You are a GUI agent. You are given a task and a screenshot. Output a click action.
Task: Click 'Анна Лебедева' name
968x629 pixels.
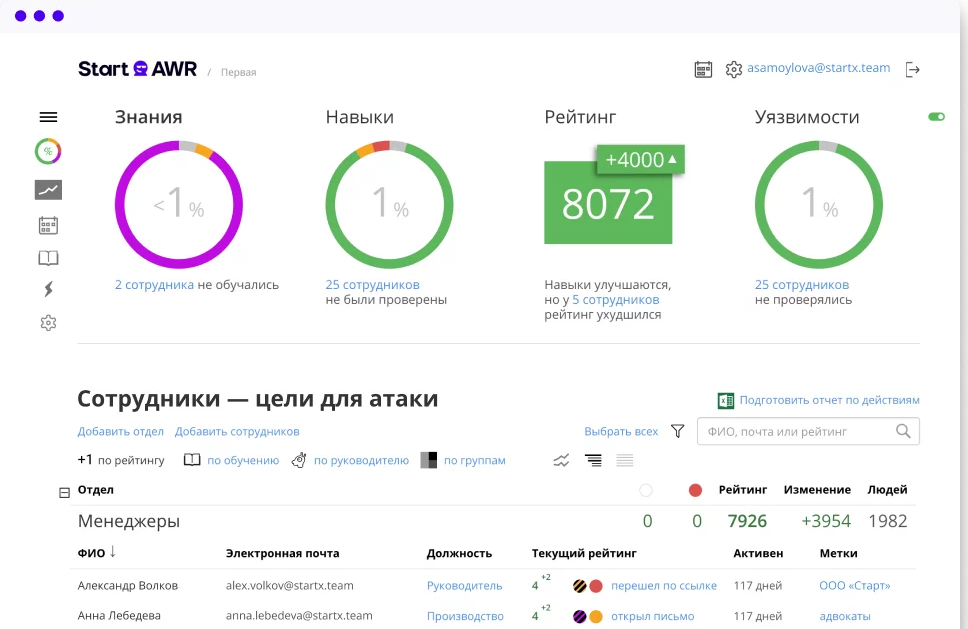coord(119,615)
